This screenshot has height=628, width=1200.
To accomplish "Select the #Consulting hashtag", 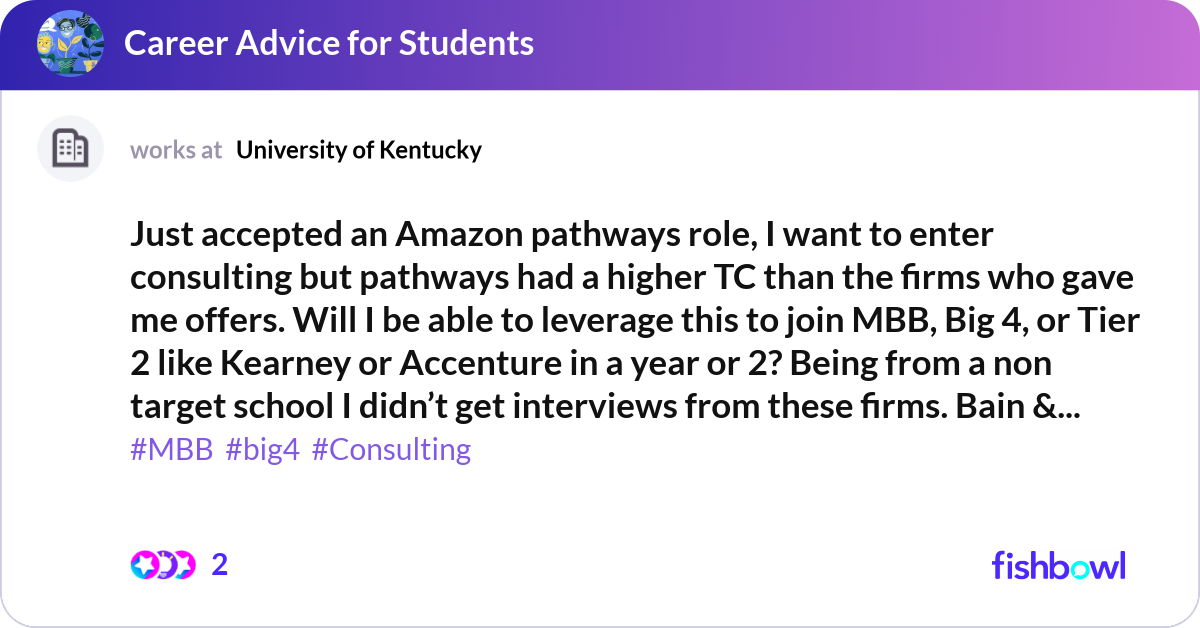I will [x=391, y=450].
